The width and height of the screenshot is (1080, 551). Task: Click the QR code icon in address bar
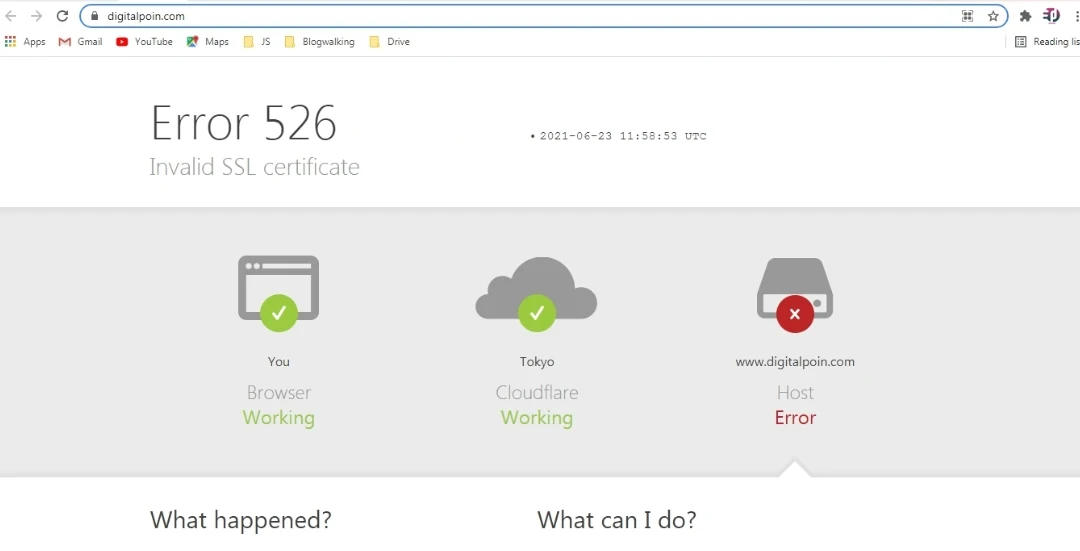[968, 16]
